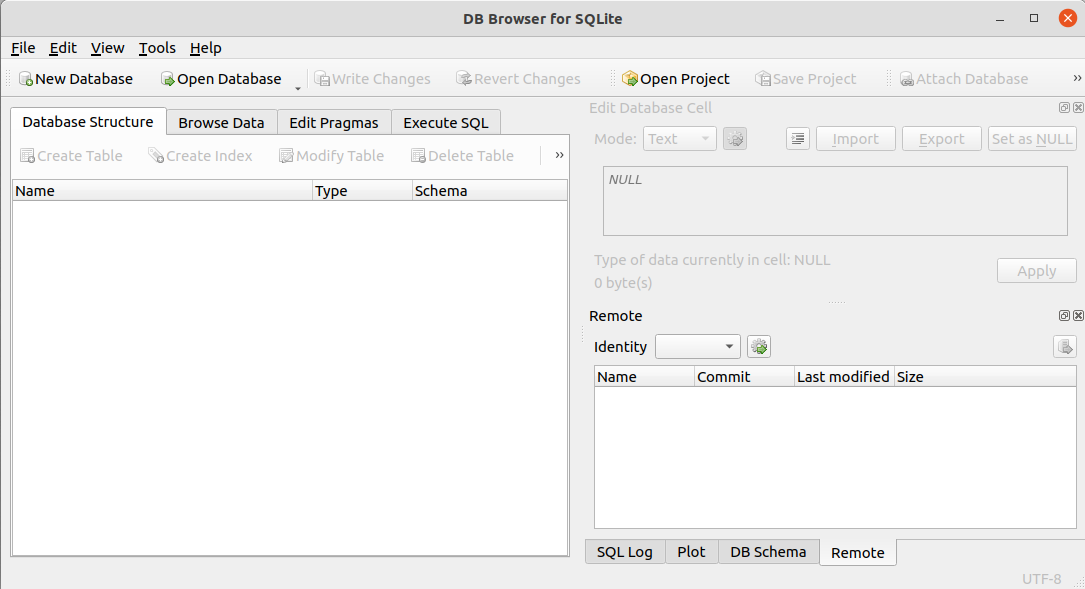Float the Edit Database Cell panel

1064,107
